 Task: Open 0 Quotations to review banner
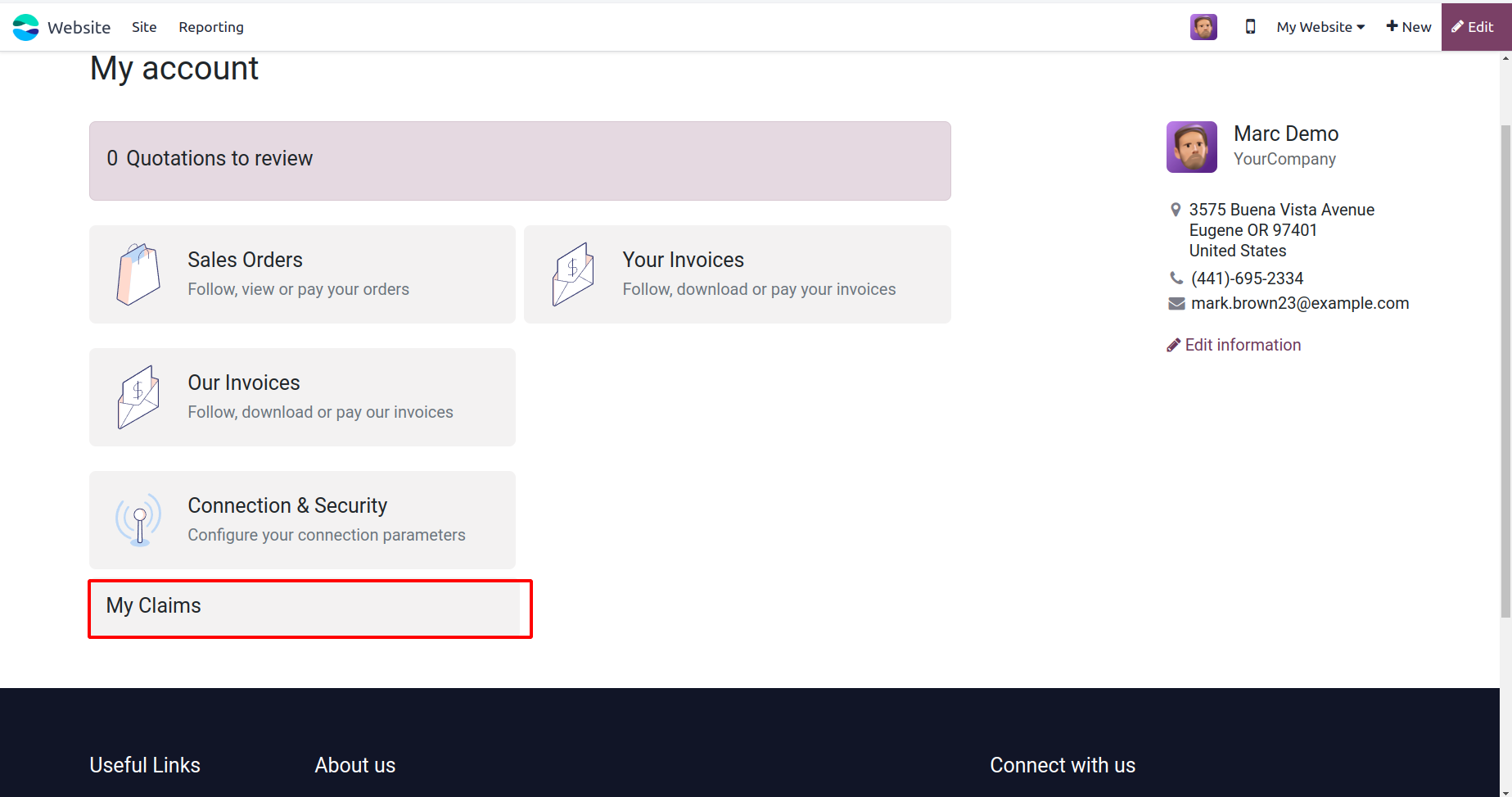520,161
